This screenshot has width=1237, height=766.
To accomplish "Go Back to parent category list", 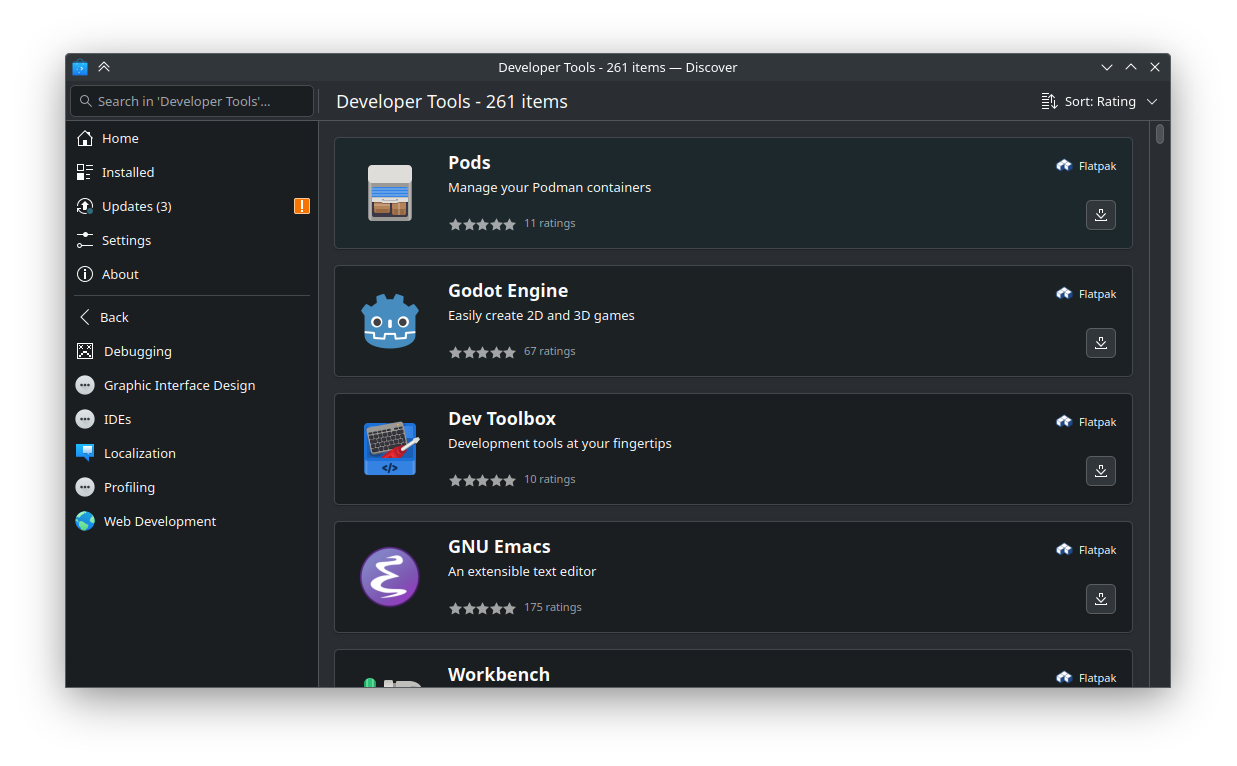I will click(192, 317).
